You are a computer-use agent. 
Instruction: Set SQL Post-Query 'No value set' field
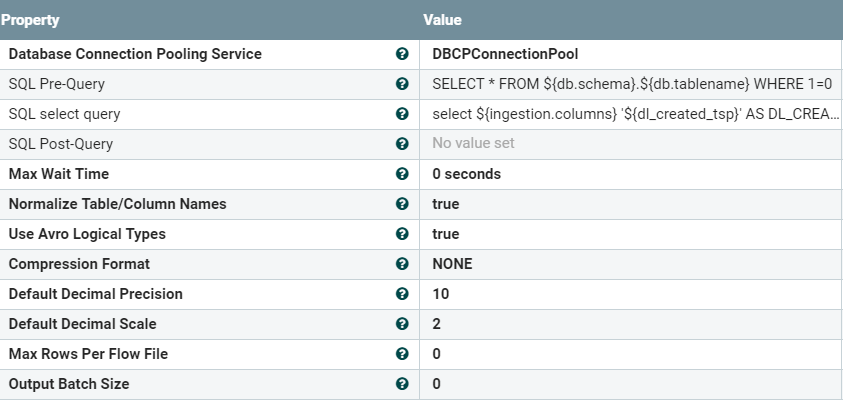(x=473, y=144)
